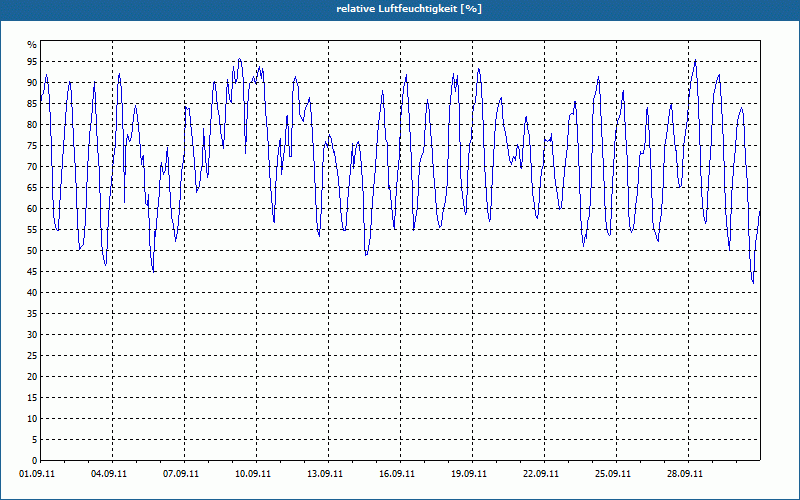800x500 pixels.
Task: Click the y-axis label '80'
Action: pyautogui.click(x=32, y=124)
